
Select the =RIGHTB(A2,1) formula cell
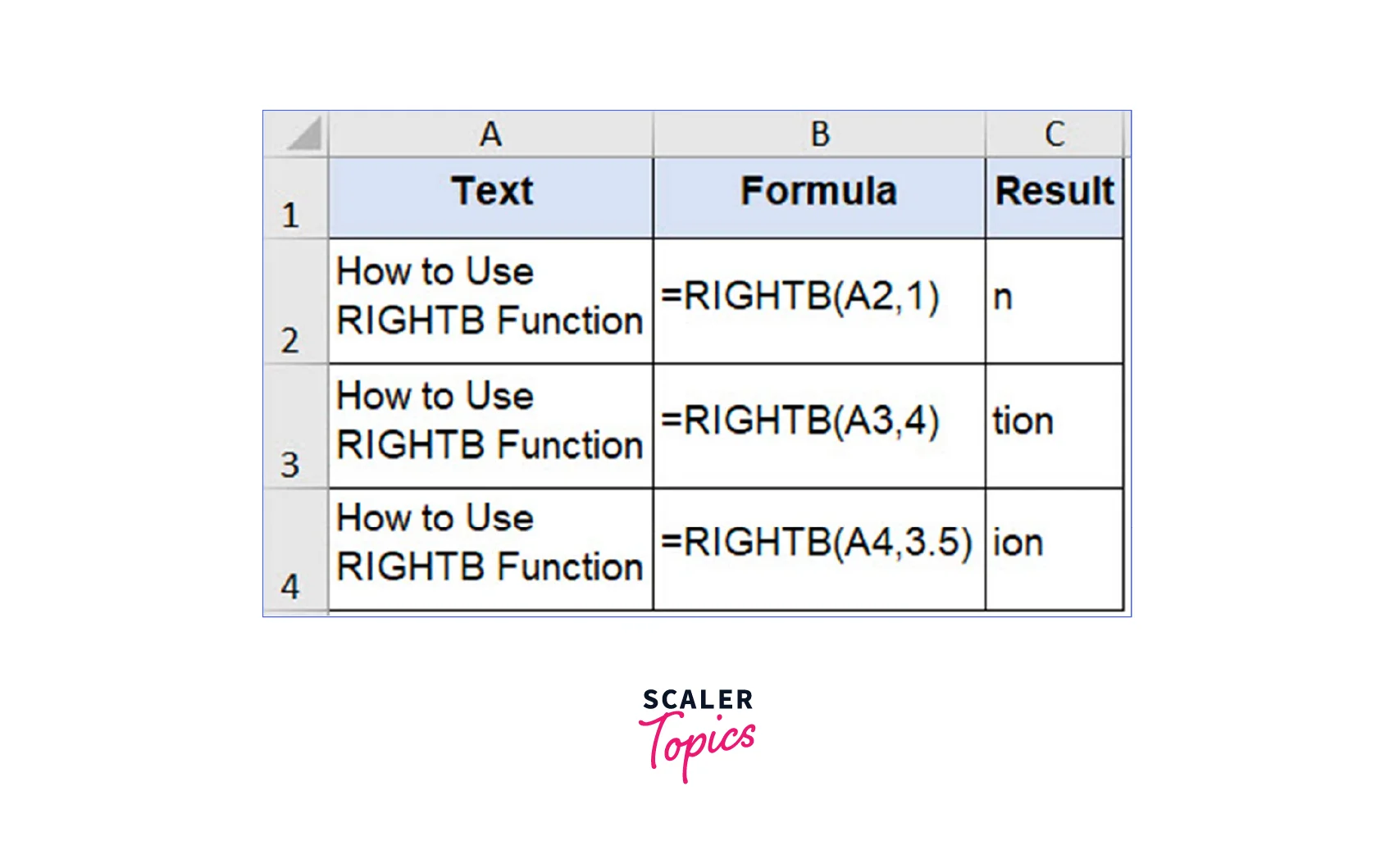click(819, 301)
